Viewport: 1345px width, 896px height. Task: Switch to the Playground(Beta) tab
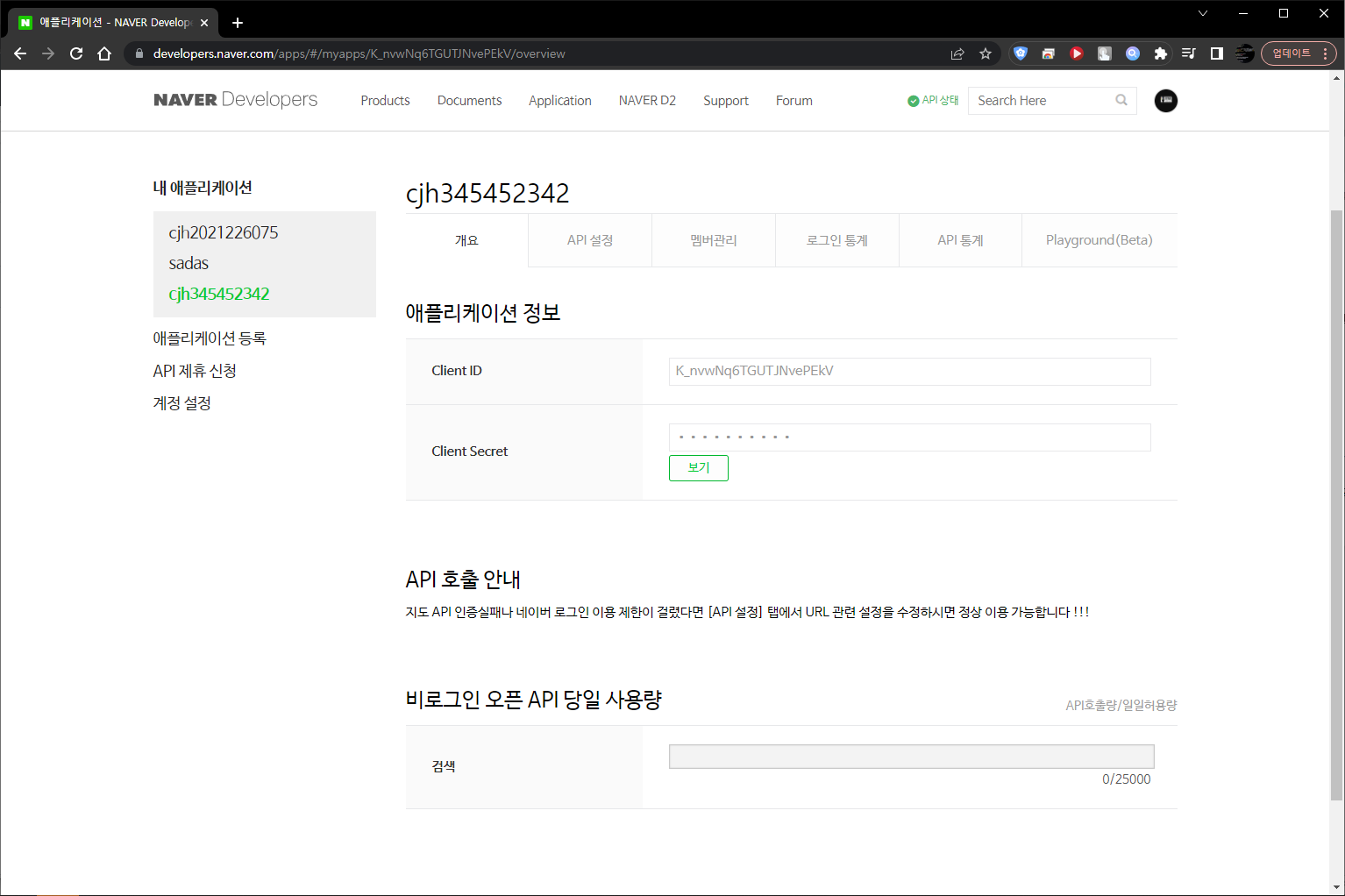[1099, 239]
